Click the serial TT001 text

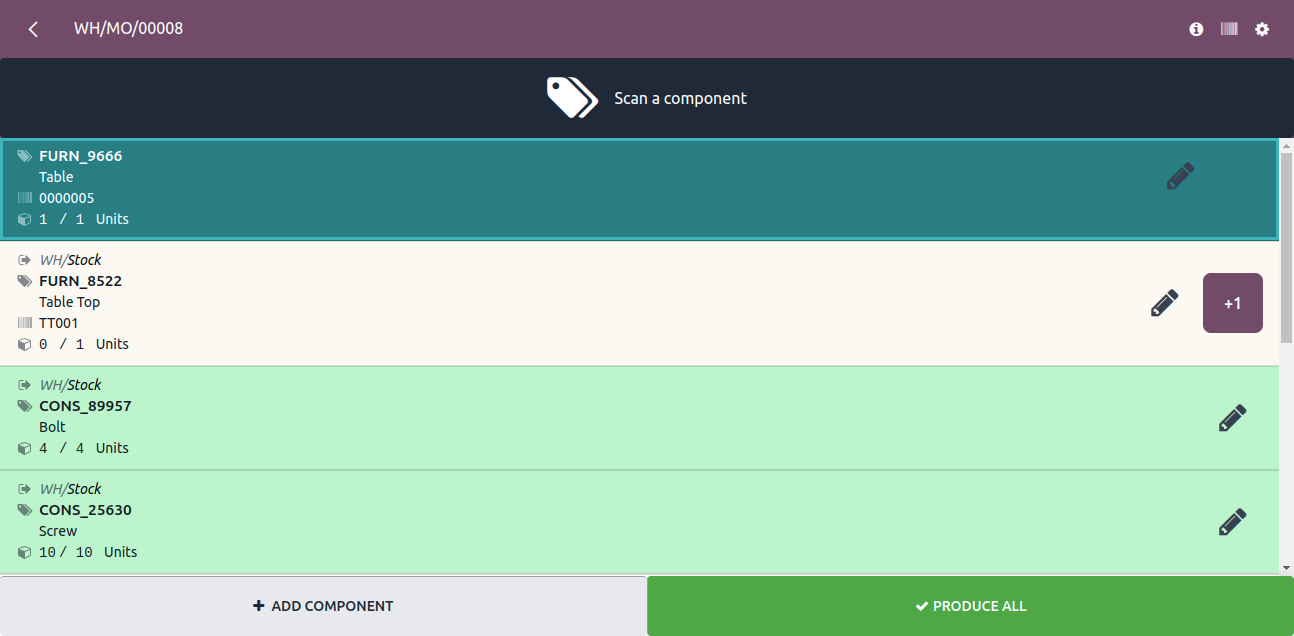tap(58, 323)
